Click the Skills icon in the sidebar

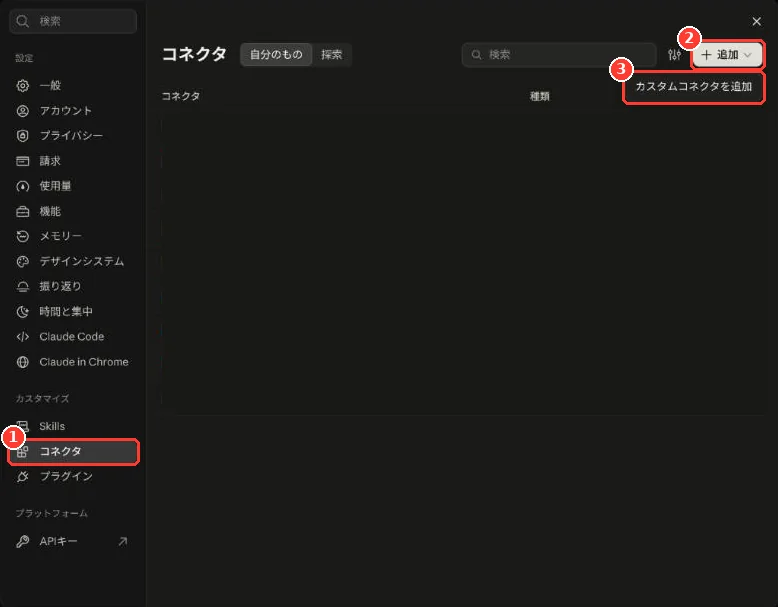[23, 426]
